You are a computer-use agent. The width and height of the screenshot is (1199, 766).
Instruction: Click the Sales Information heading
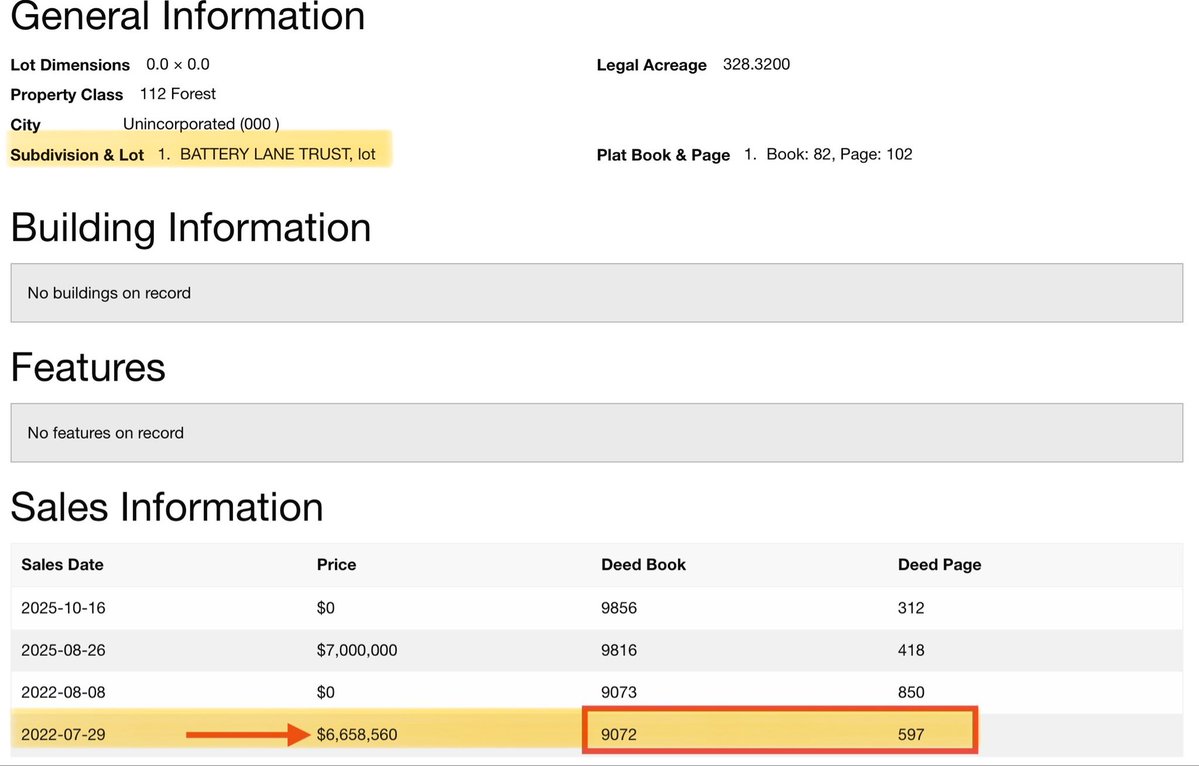(x=167, y=507)
